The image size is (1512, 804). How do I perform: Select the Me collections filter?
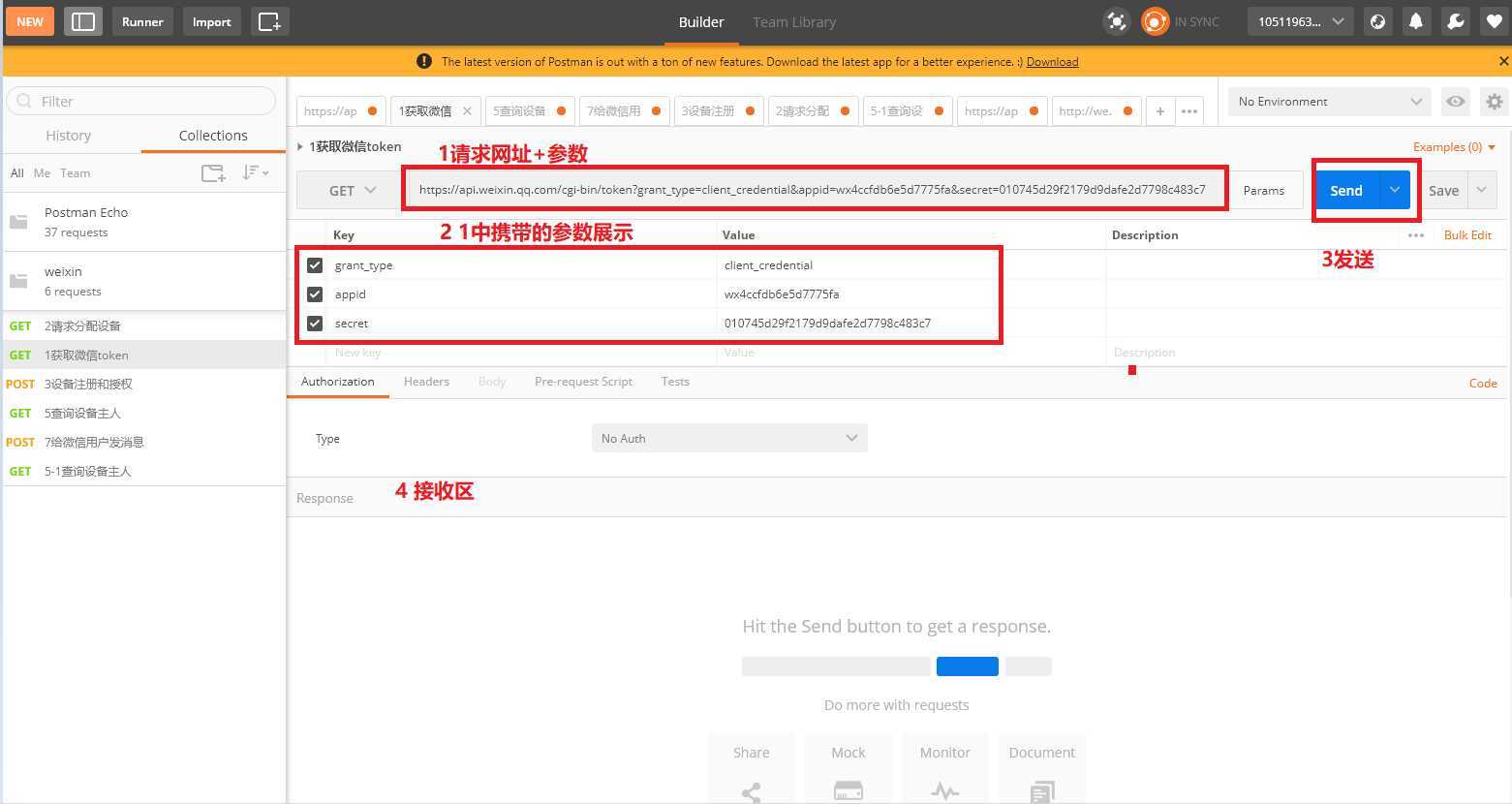[x=42, y=172]
